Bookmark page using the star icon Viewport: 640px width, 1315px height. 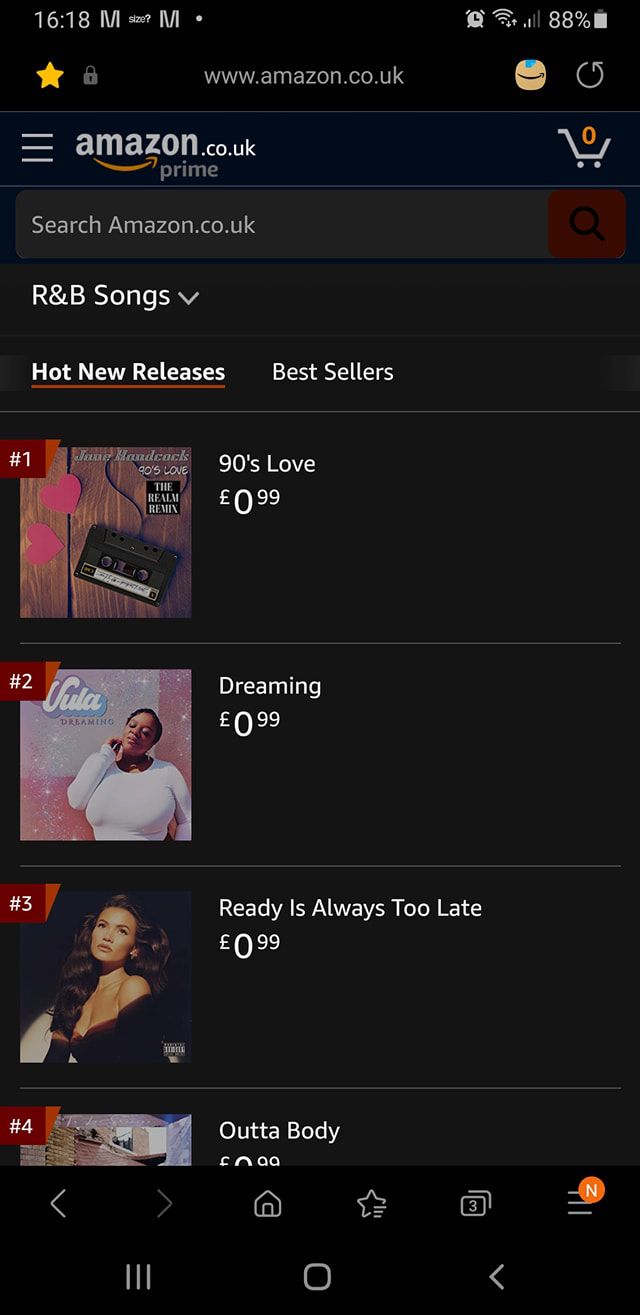(x=49, y=75)
